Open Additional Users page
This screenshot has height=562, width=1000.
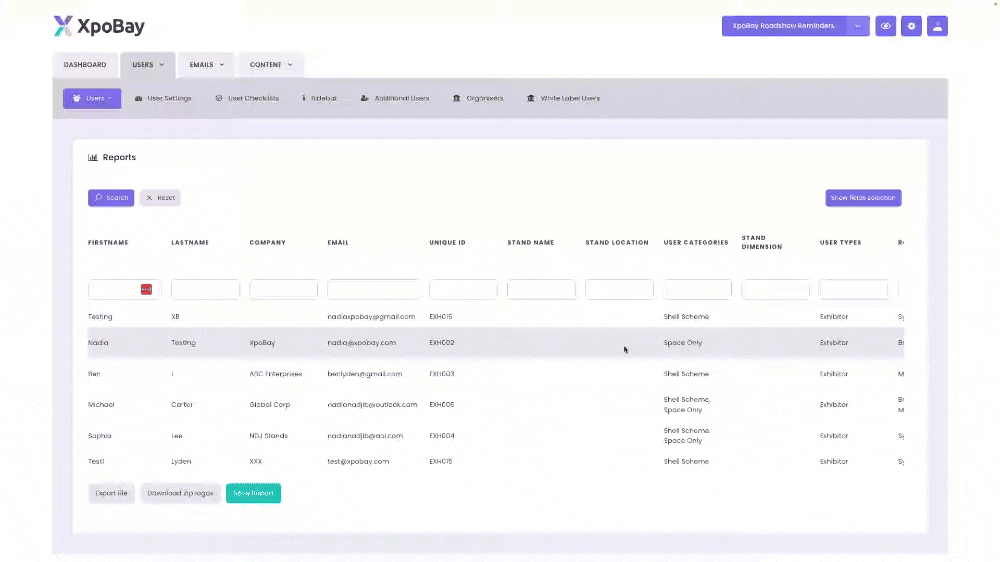pyautogui.click(x=395, y=98)
